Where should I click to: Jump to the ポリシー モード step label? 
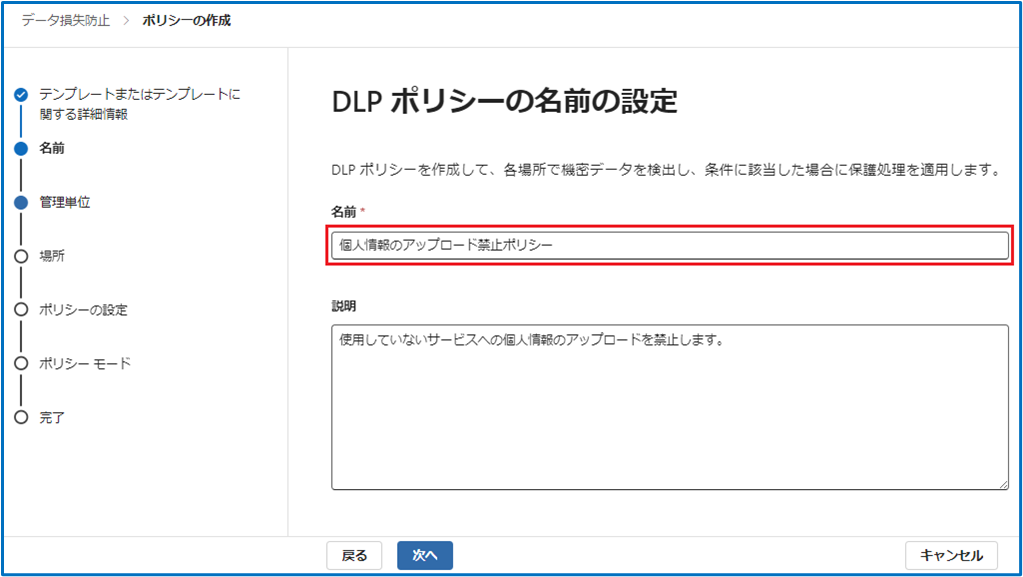click(x=85, y=364)
